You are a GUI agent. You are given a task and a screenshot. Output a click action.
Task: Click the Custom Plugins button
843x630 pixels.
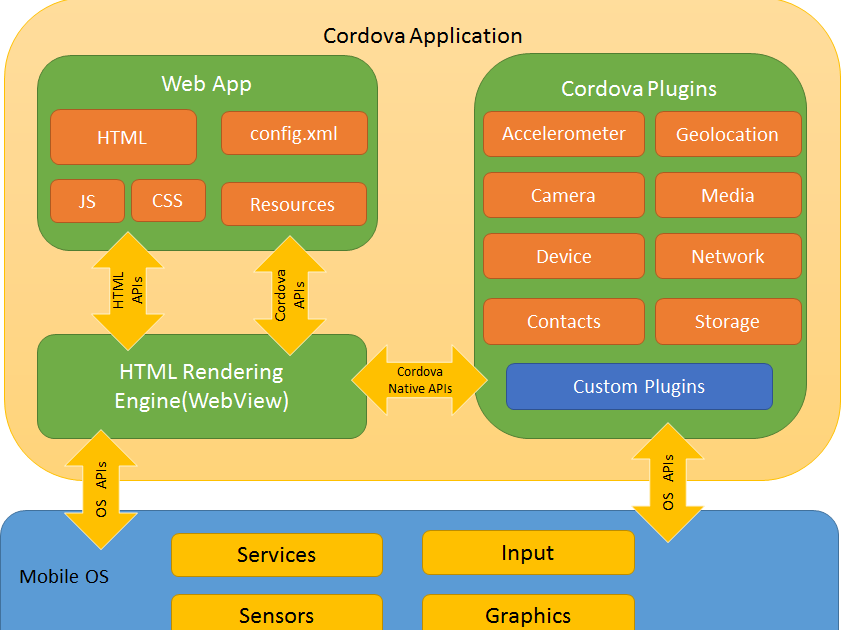[639, 386]
